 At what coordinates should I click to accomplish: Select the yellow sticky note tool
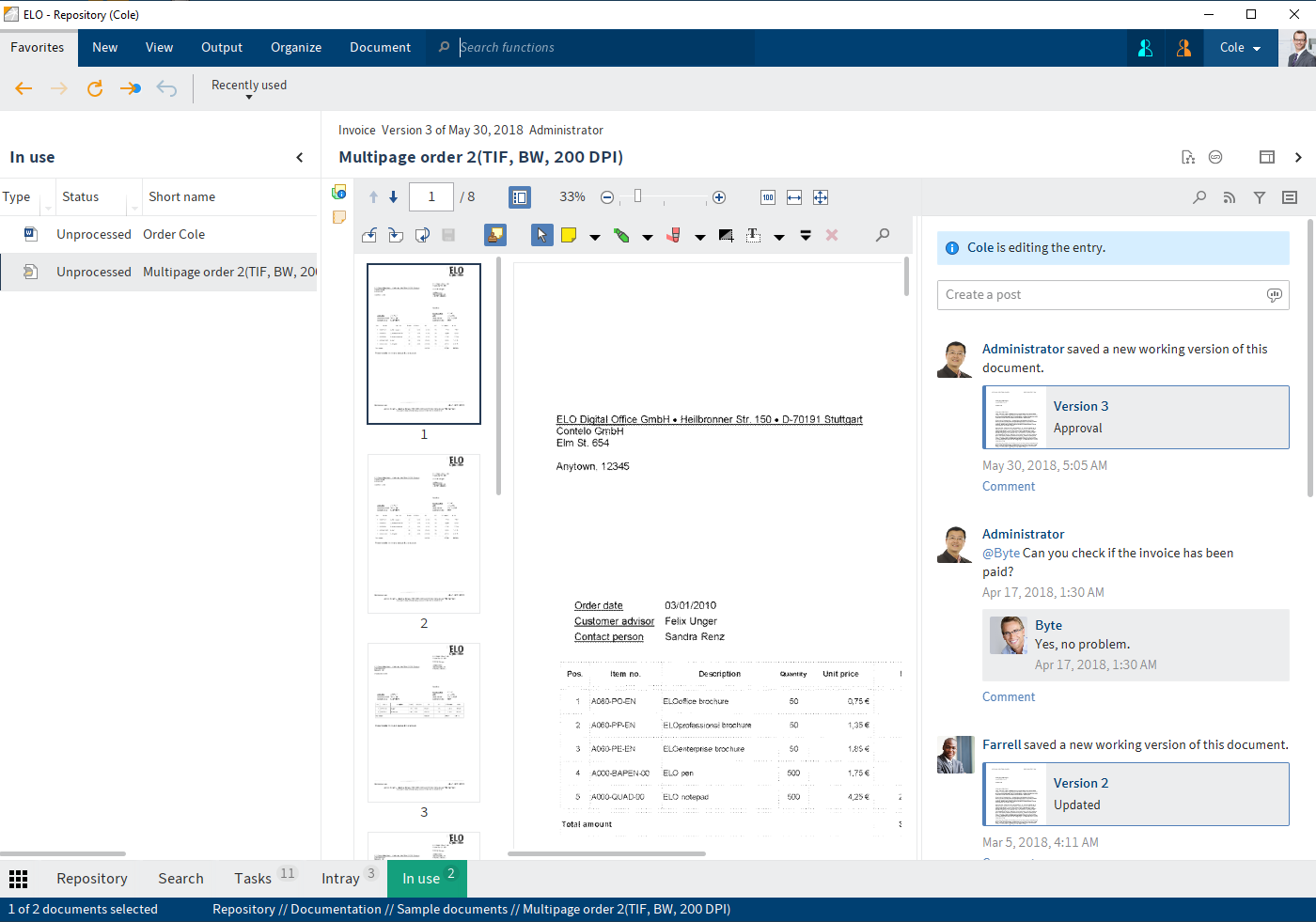point(569,235)
